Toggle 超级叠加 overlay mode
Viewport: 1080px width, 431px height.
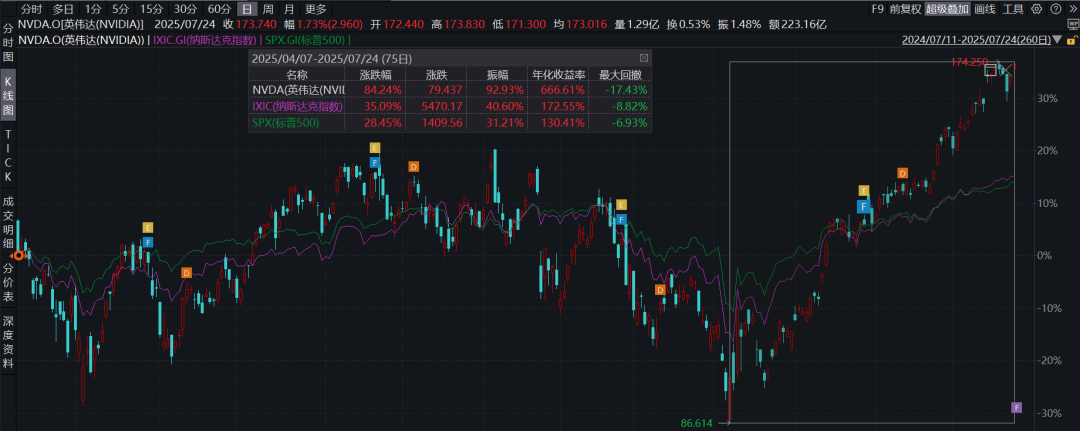(x=946, y=9)
